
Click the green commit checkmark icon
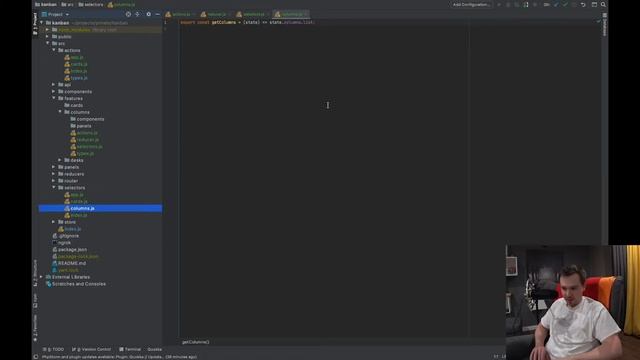[x=565, y=4]
